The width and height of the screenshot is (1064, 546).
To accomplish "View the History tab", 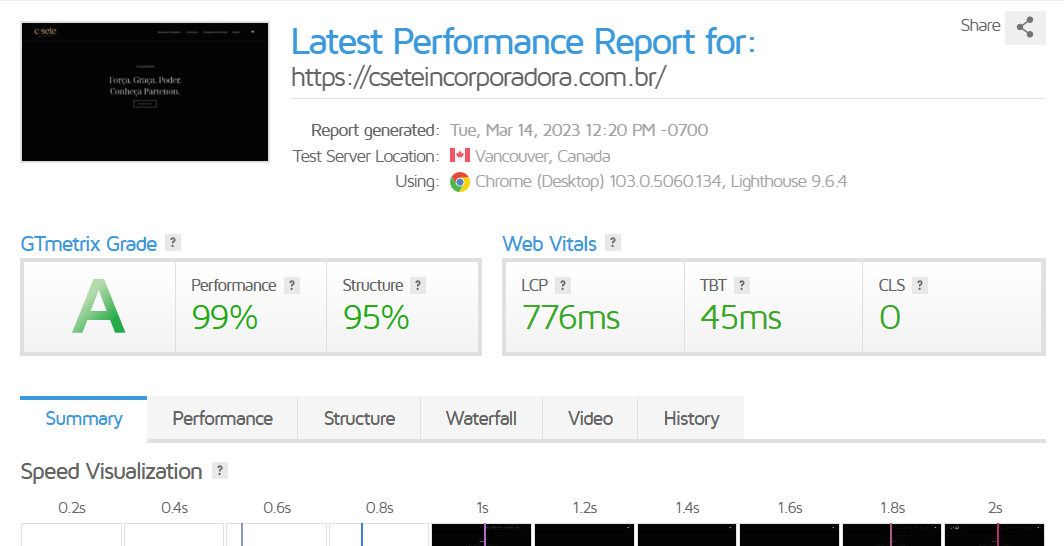I will coord(691,419).
